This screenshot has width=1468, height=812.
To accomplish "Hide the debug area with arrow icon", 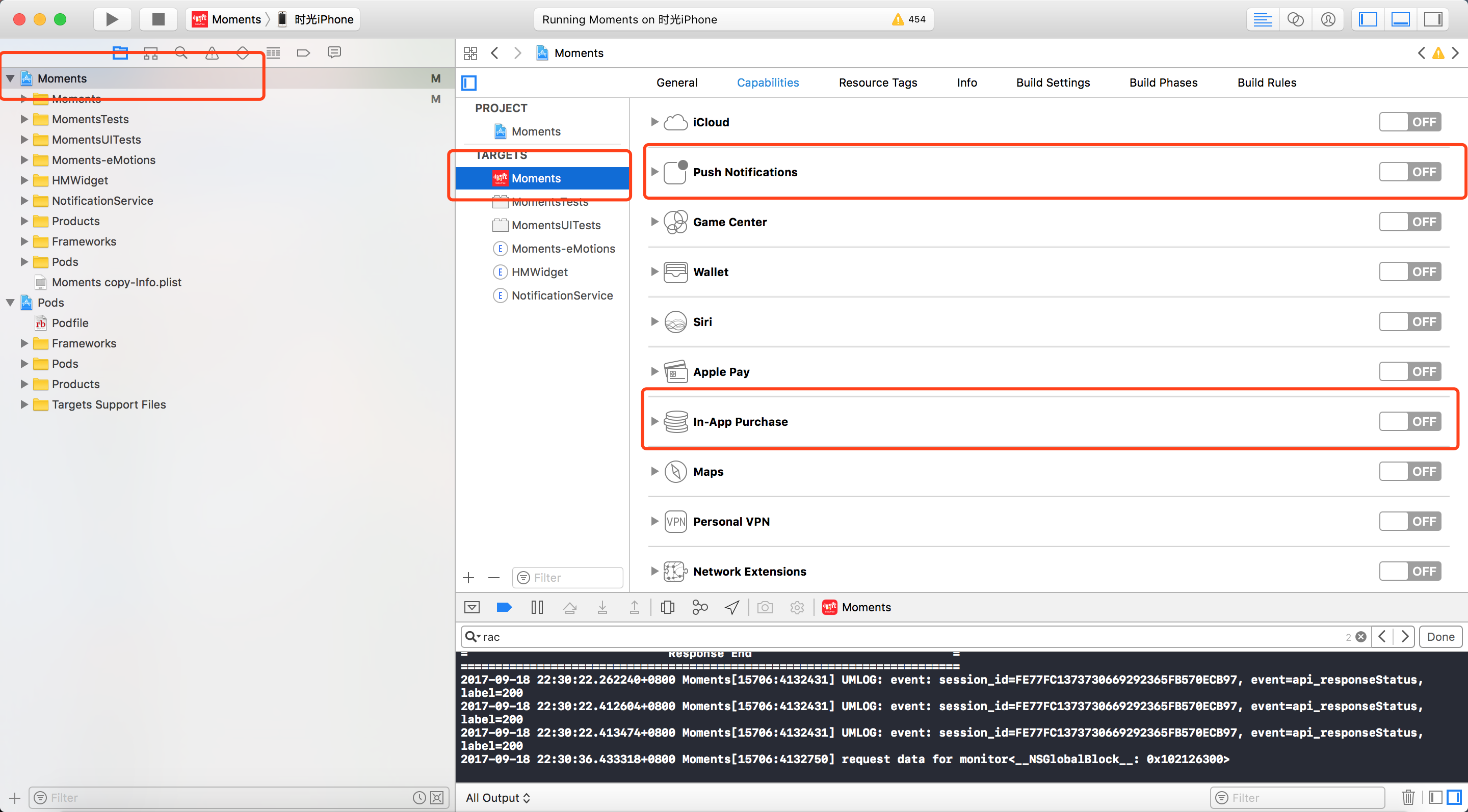I will pos(472,607).
